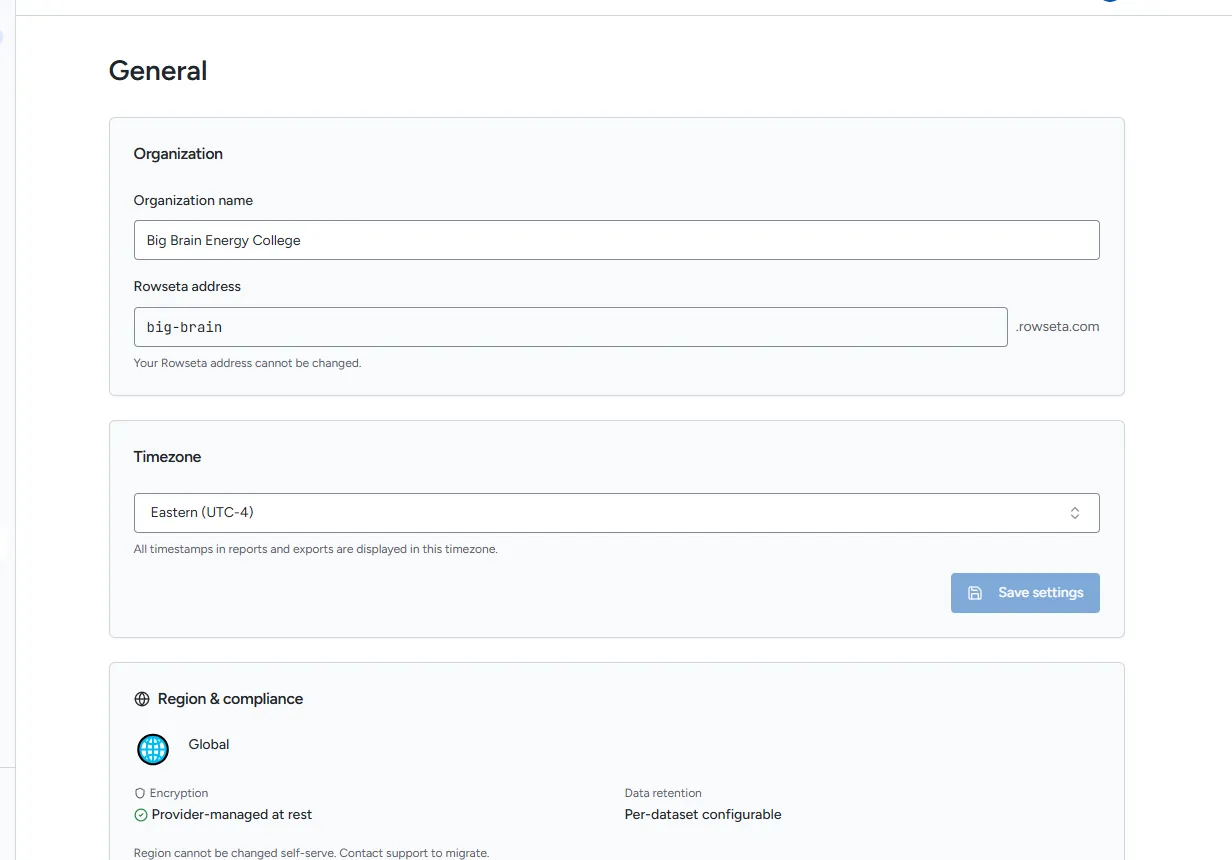Image resolution: width=1232 pixels, height=860 pixels.
Task: Click the Per-dataset configurable value
Action: (x=703, y=815)
